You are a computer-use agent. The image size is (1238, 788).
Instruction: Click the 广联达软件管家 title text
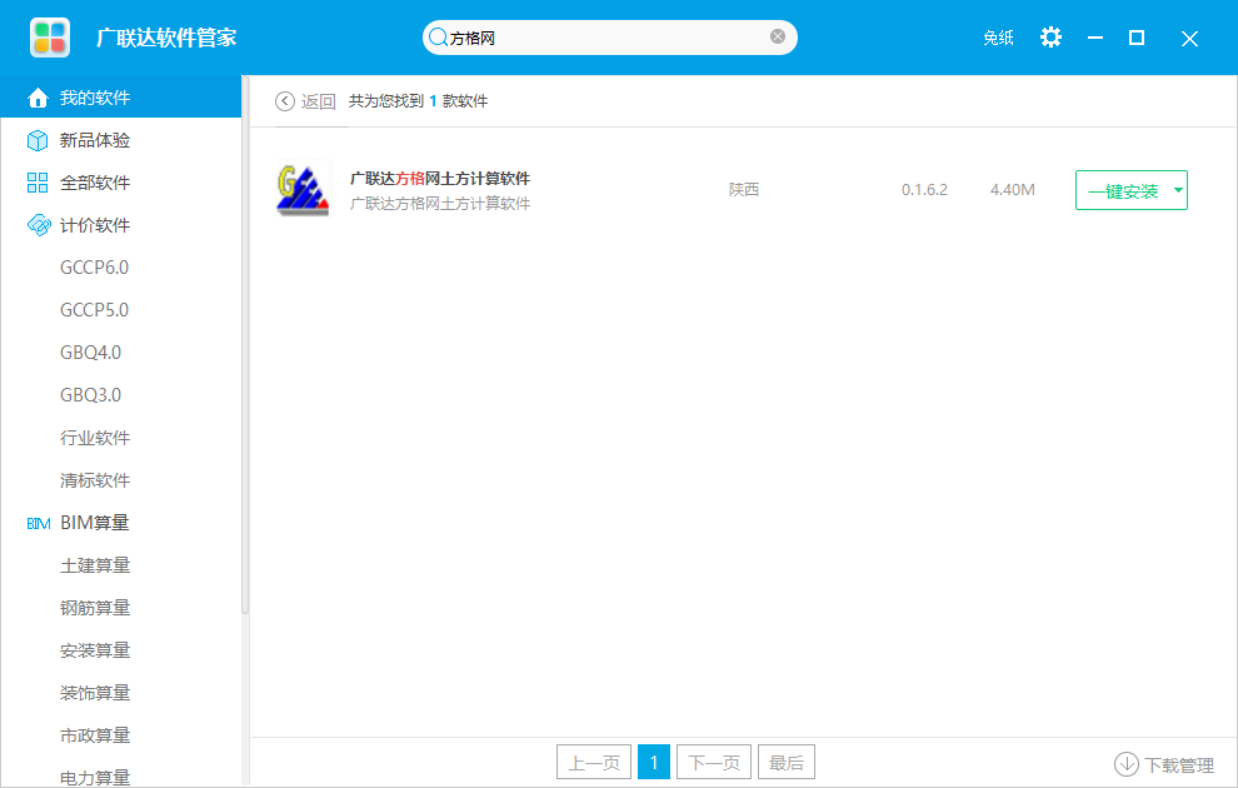[x=166, y=38]
